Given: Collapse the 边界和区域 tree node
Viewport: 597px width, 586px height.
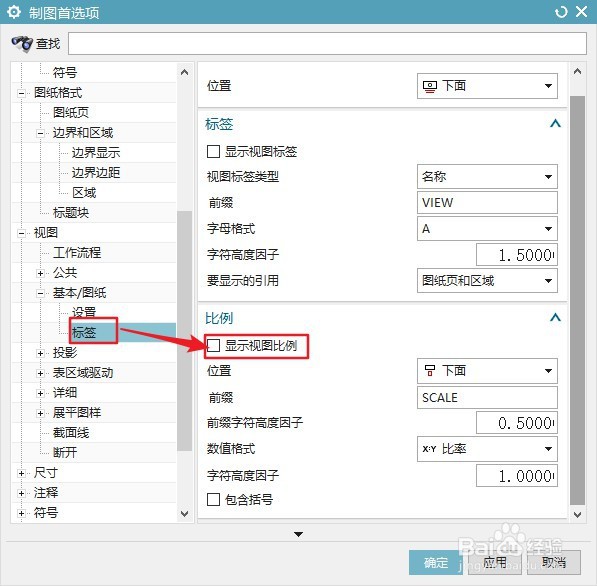Looking at the screenshot, I should [40, 133].
